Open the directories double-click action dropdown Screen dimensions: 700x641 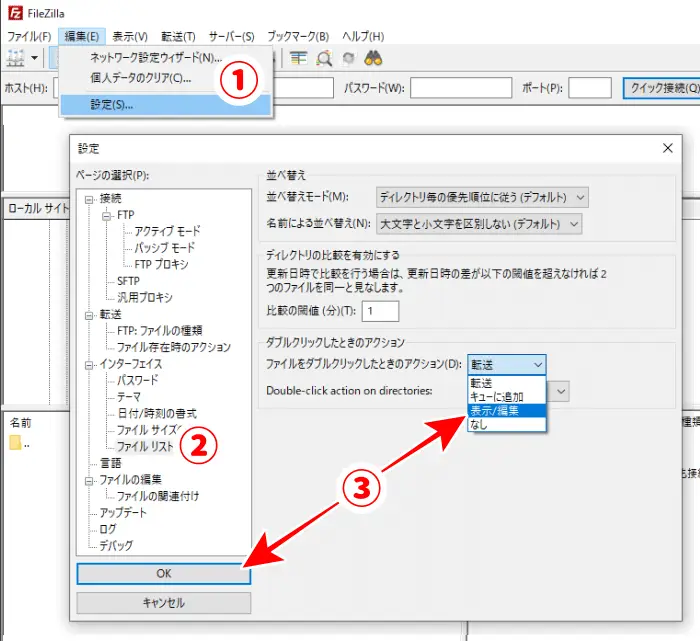click(x=561, y=391)
